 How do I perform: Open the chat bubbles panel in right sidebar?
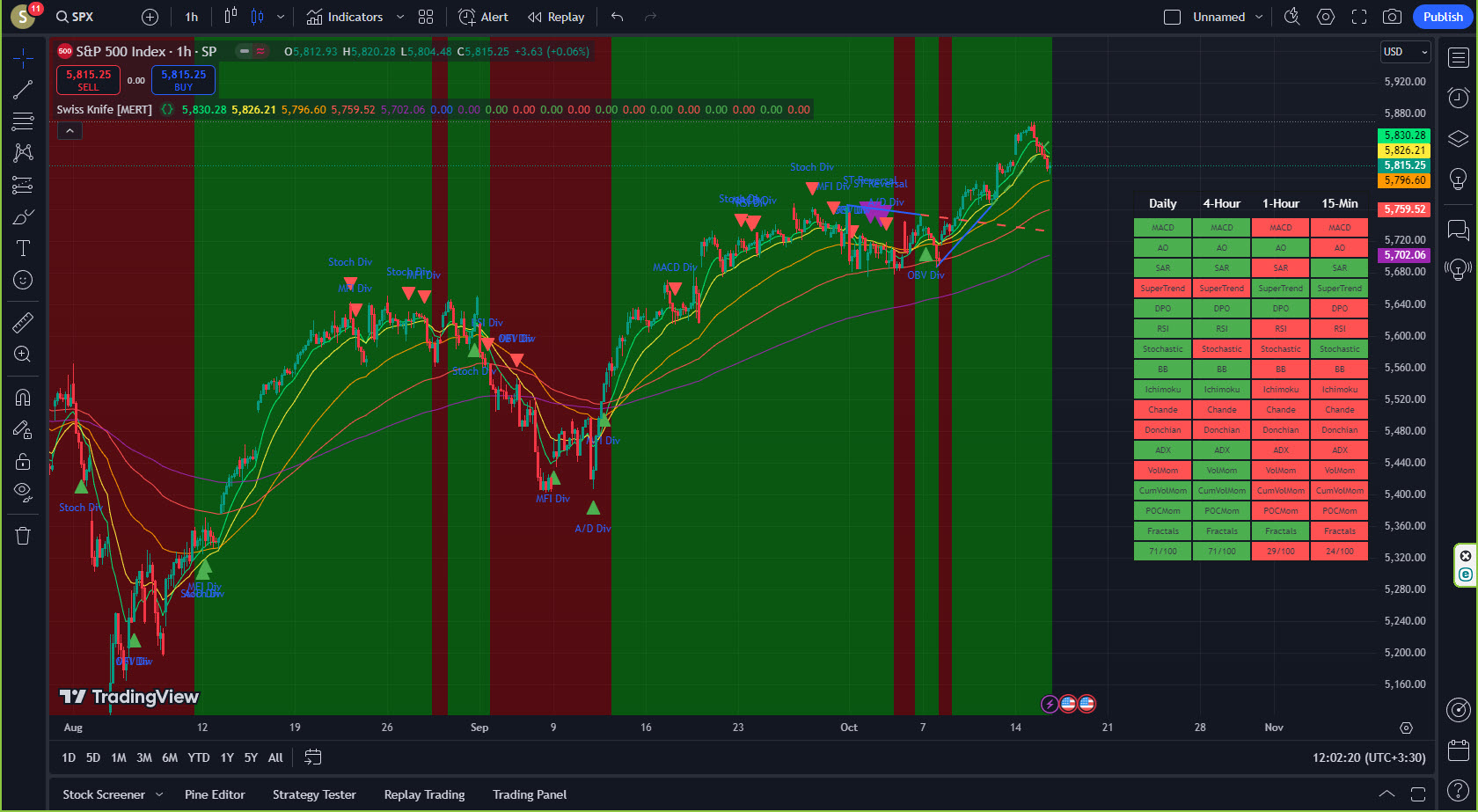tap(1459, 230)
